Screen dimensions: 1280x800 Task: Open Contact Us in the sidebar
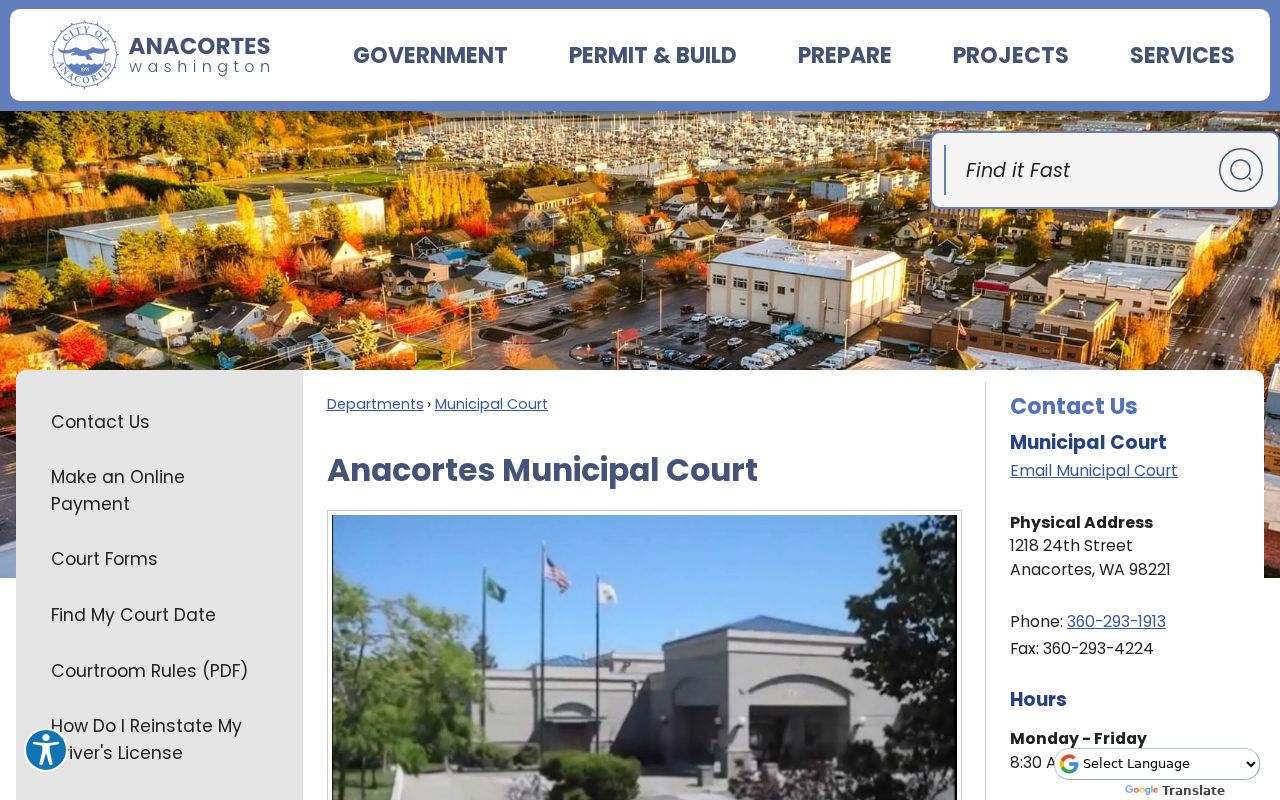tap(100, 422)
